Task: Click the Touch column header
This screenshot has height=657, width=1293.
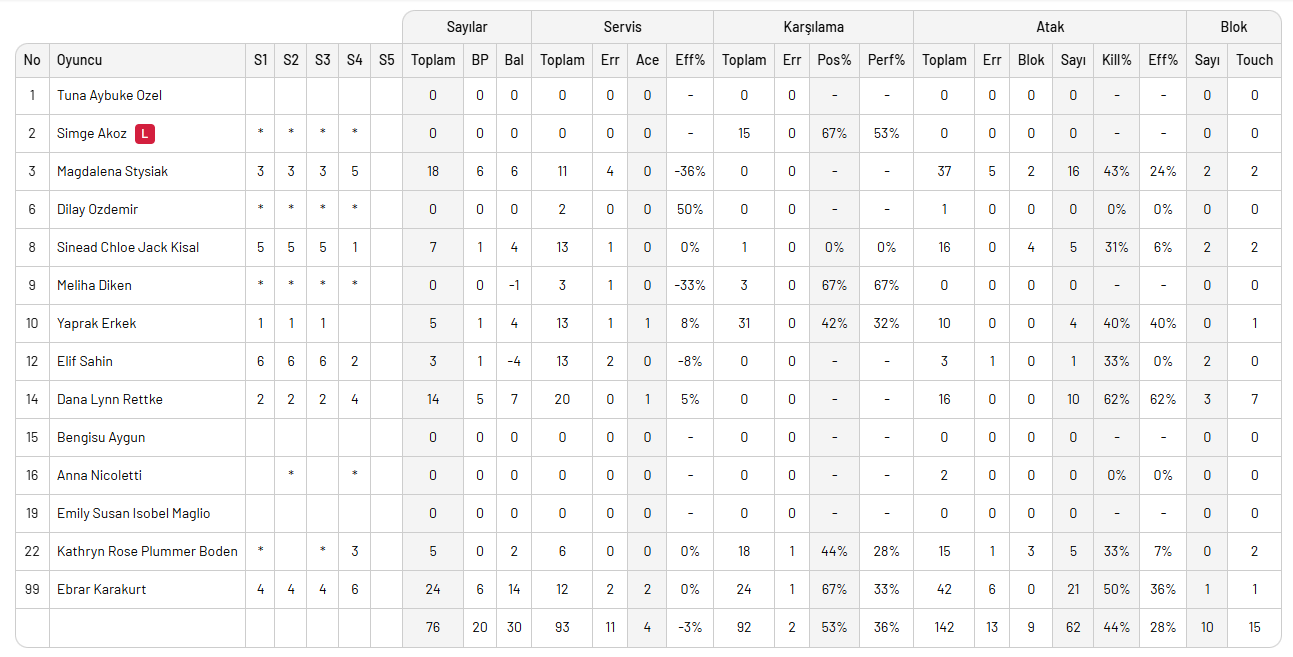Action: pos(1254,60)
